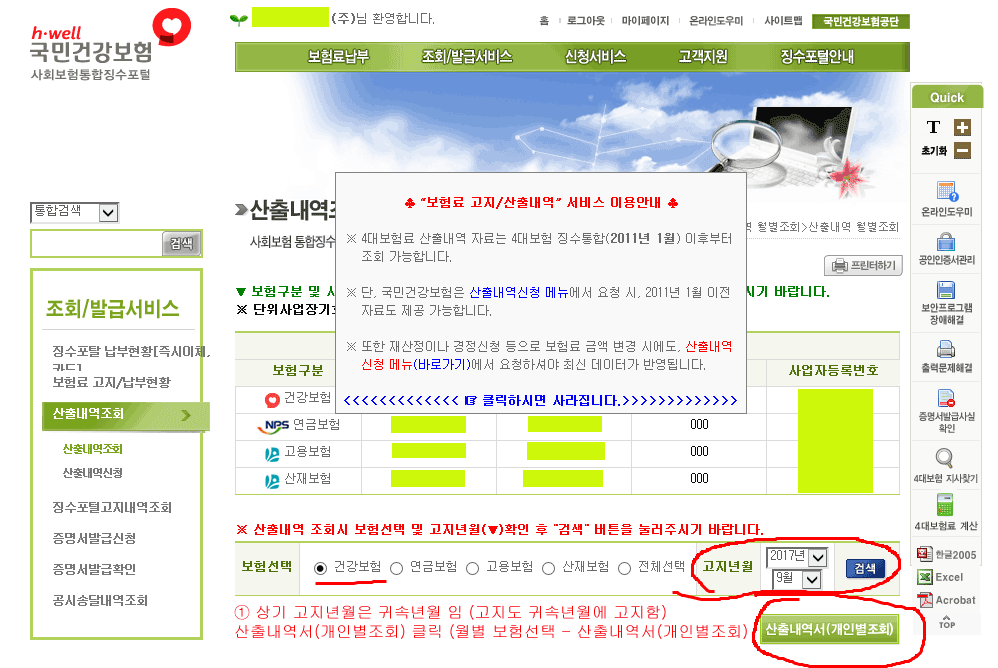Click 산출내역서(개인별조회) button

click(829, 630)
